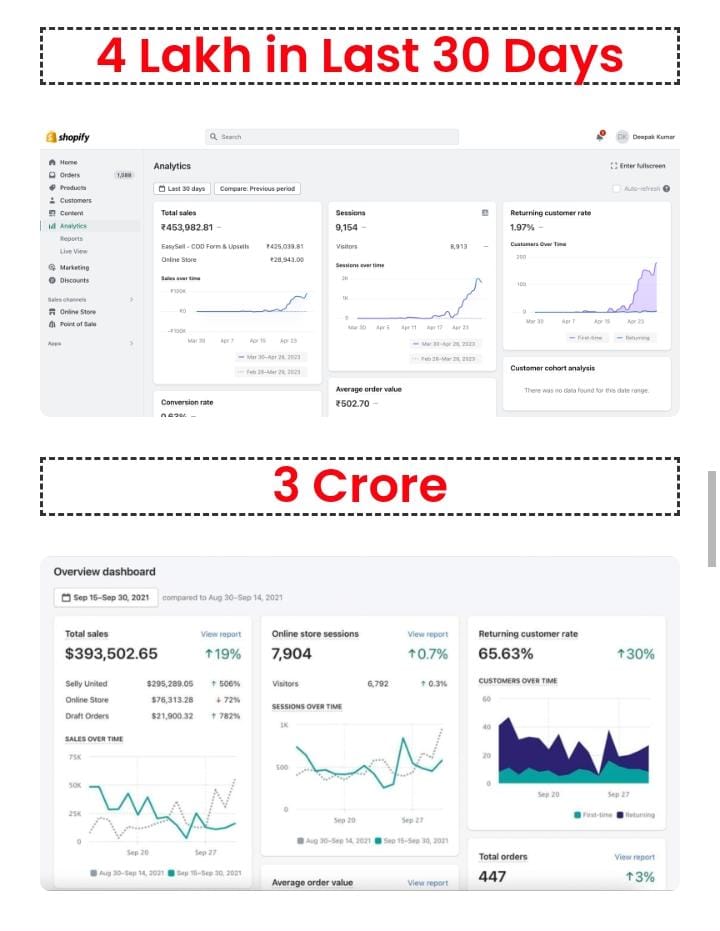Open Customers via its person icon
The image size is (720, 931).
click(x=52, y=200)
